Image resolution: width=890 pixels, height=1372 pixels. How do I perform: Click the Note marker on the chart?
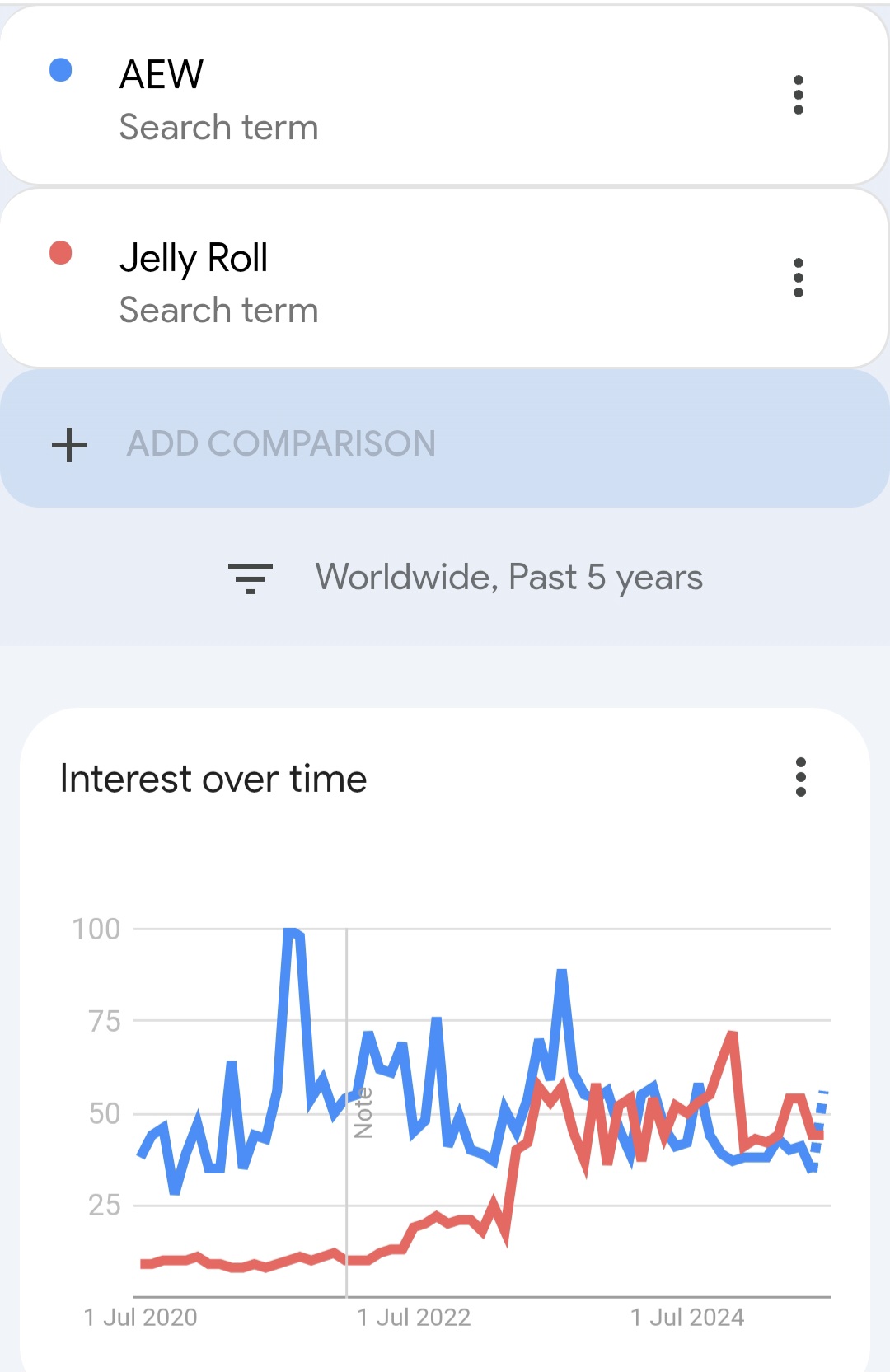pos(363,1112)
